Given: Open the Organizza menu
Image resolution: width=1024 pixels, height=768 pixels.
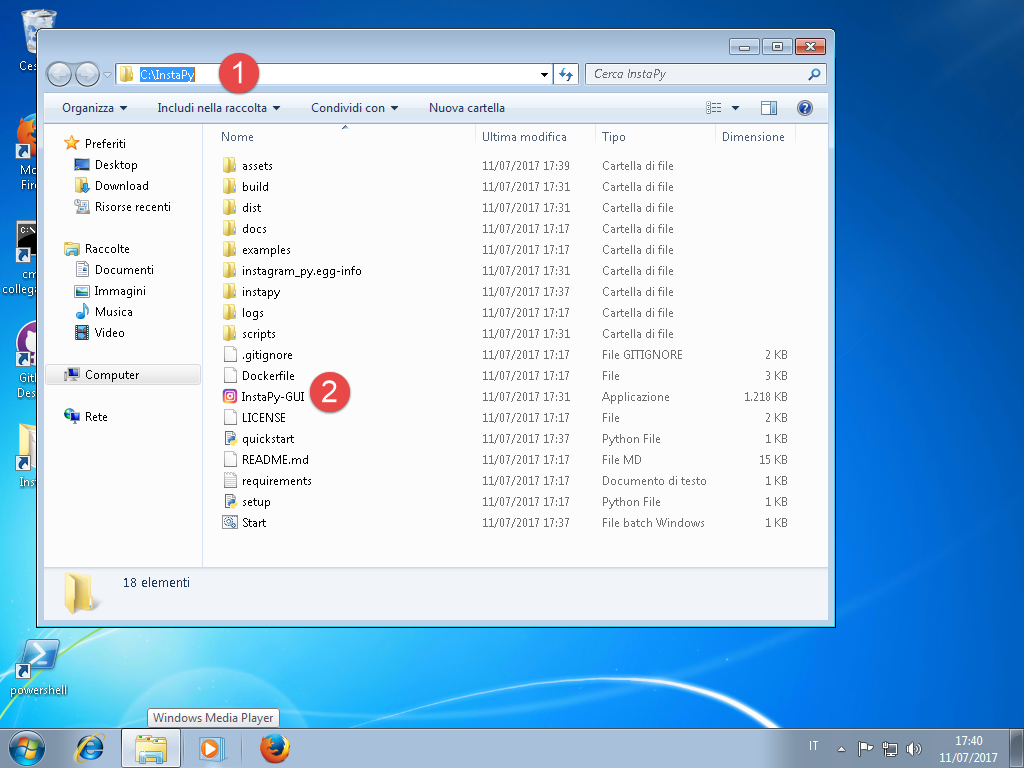Looking at the screenshot, I should pyautogui.click(x=94, y=108).
